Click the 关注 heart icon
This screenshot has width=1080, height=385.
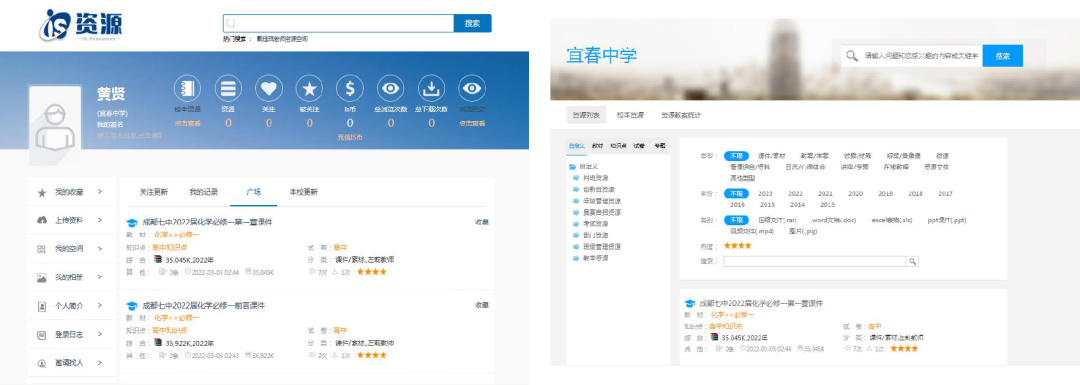tap(269, 88)
